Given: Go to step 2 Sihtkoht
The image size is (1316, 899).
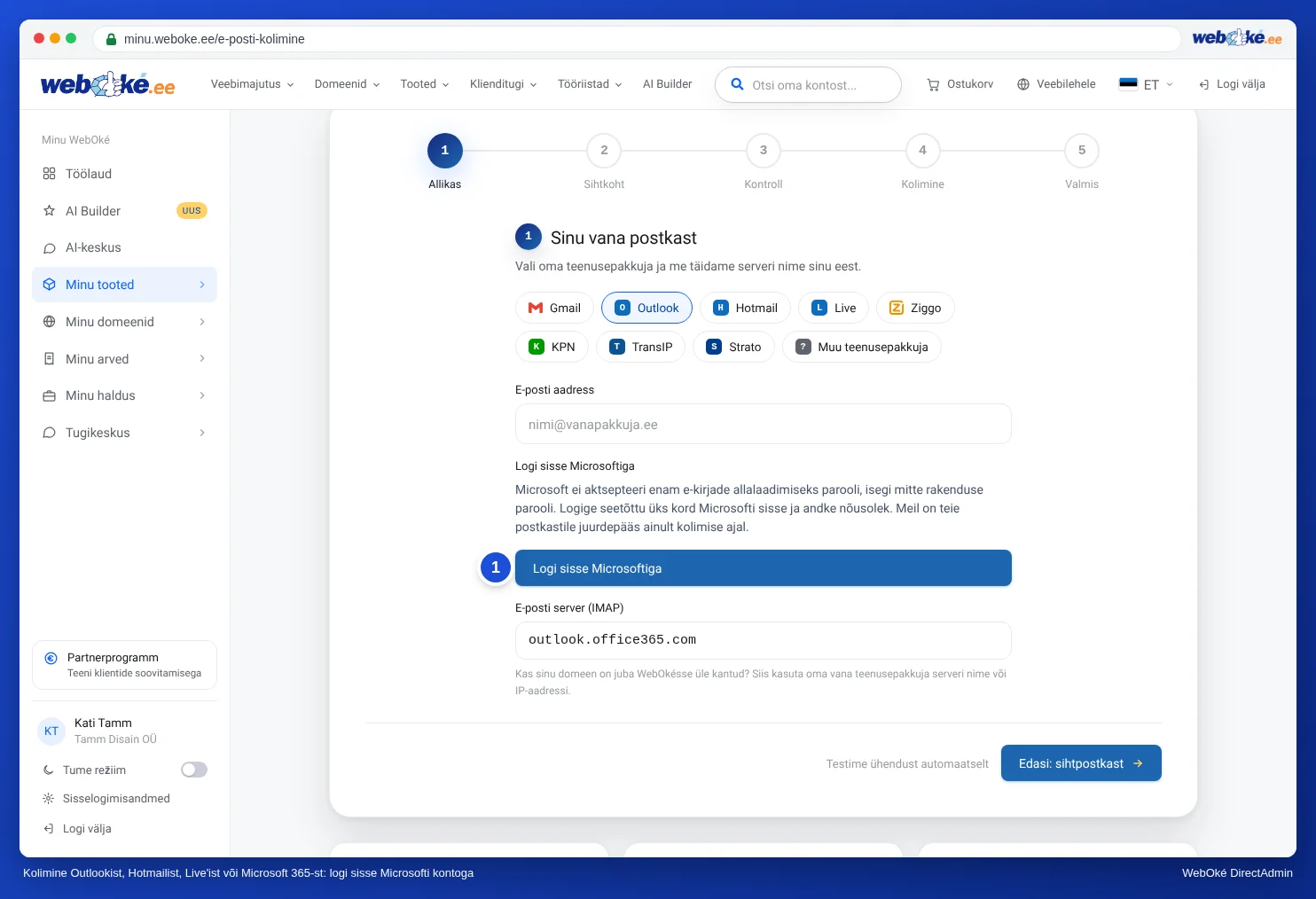Looking at the screenshot, I should tap(604, 151).
